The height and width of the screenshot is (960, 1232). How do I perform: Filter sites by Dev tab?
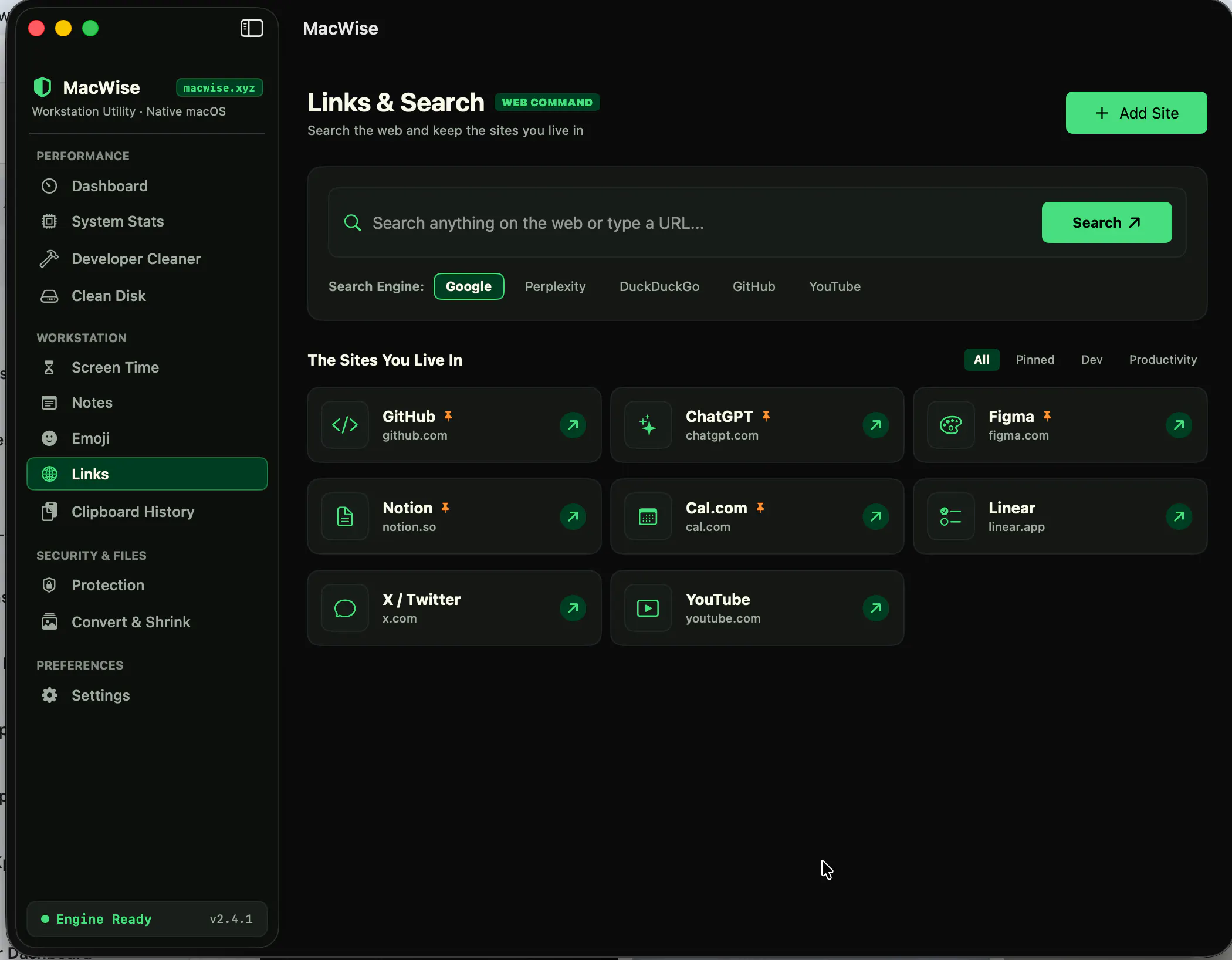[x=1092, y=360]
